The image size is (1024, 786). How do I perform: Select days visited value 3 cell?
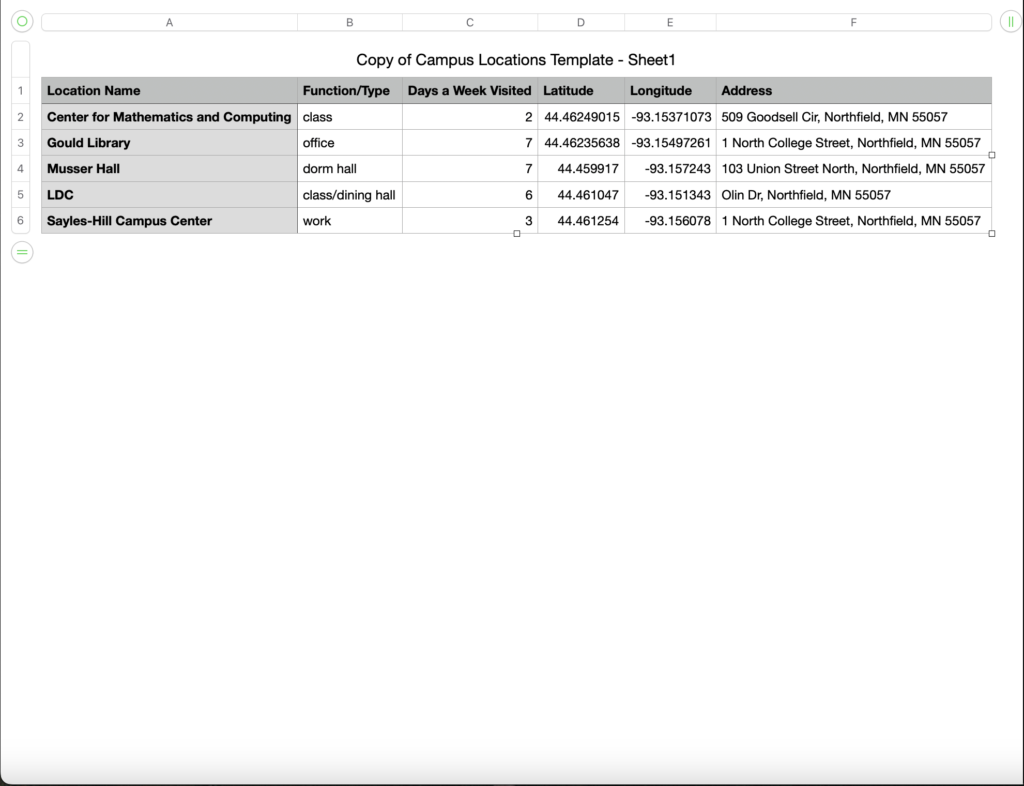coord(470,221)
